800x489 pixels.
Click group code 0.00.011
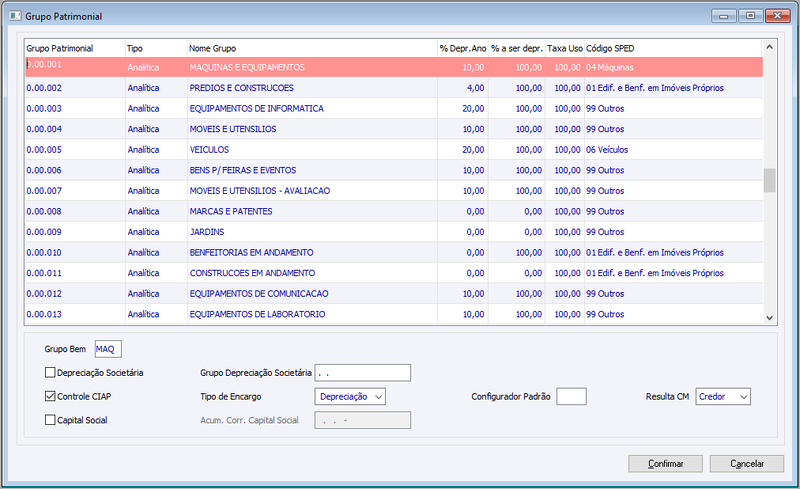pyautogui.click(x=44, y=273)
